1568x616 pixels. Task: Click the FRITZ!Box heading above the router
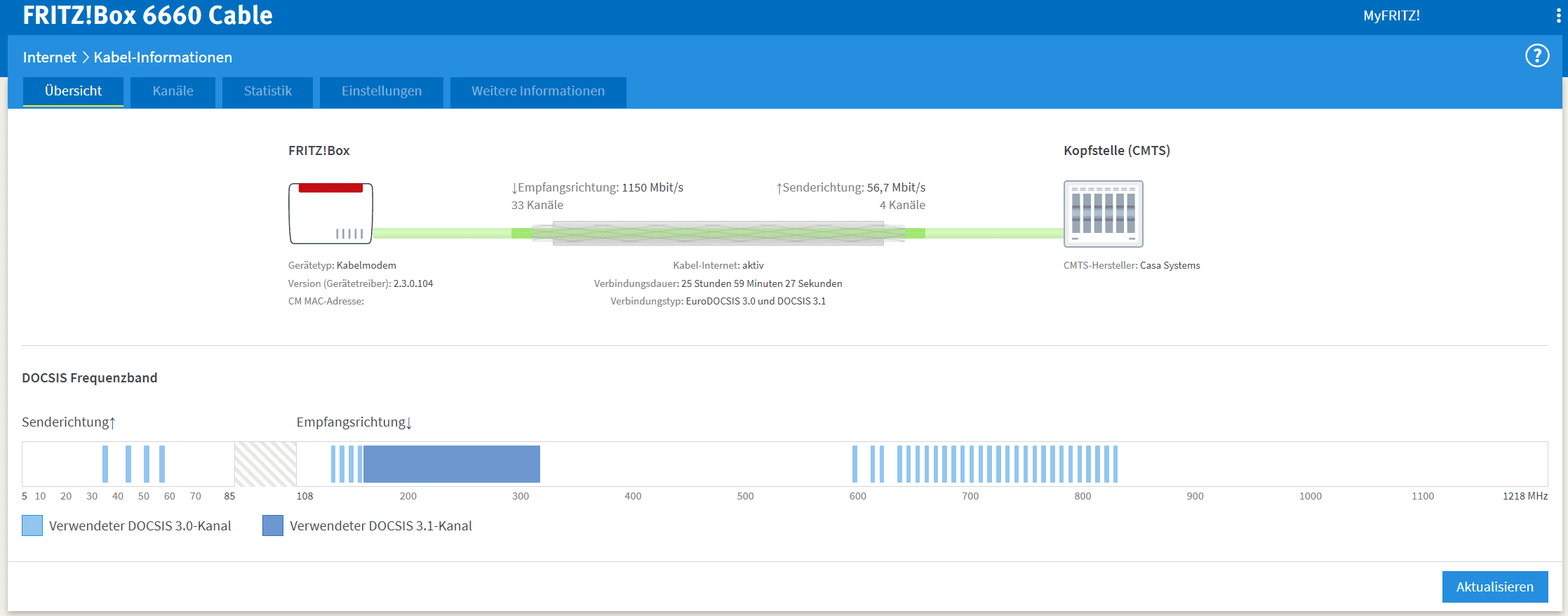pyautogui.click(x=319, y=150)
